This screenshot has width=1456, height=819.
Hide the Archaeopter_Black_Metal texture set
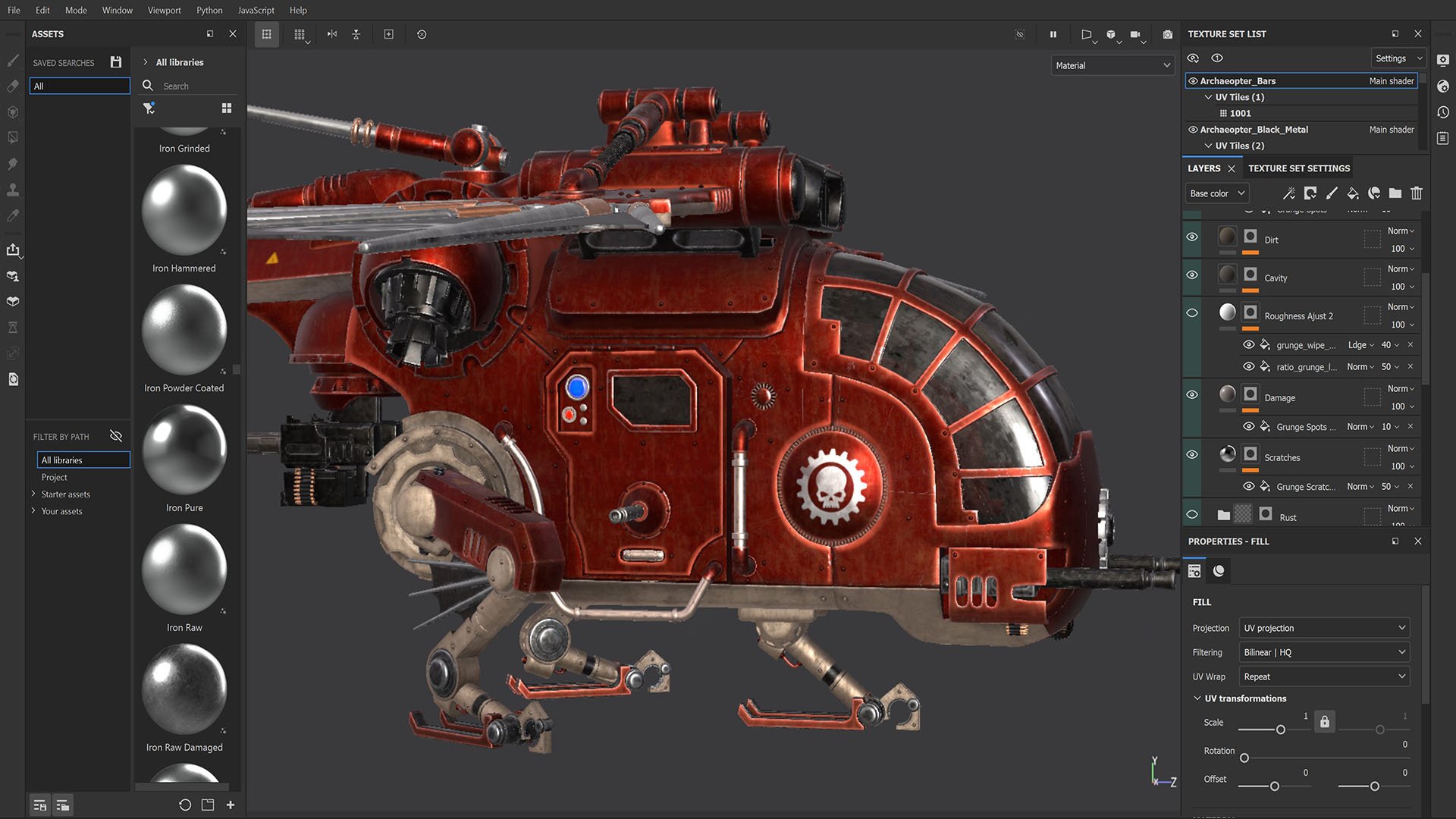click(1193, 130)
